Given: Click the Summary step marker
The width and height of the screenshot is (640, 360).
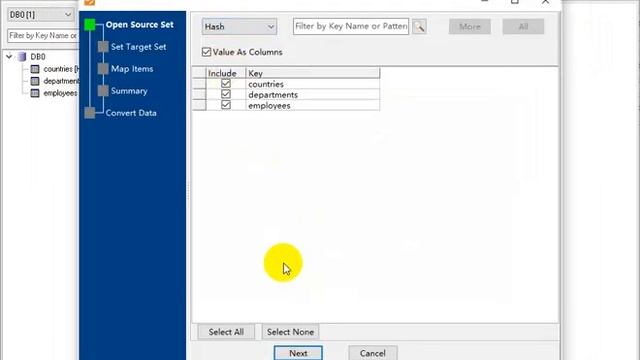Looking at the screenshot, I should (x=103, y=91).
